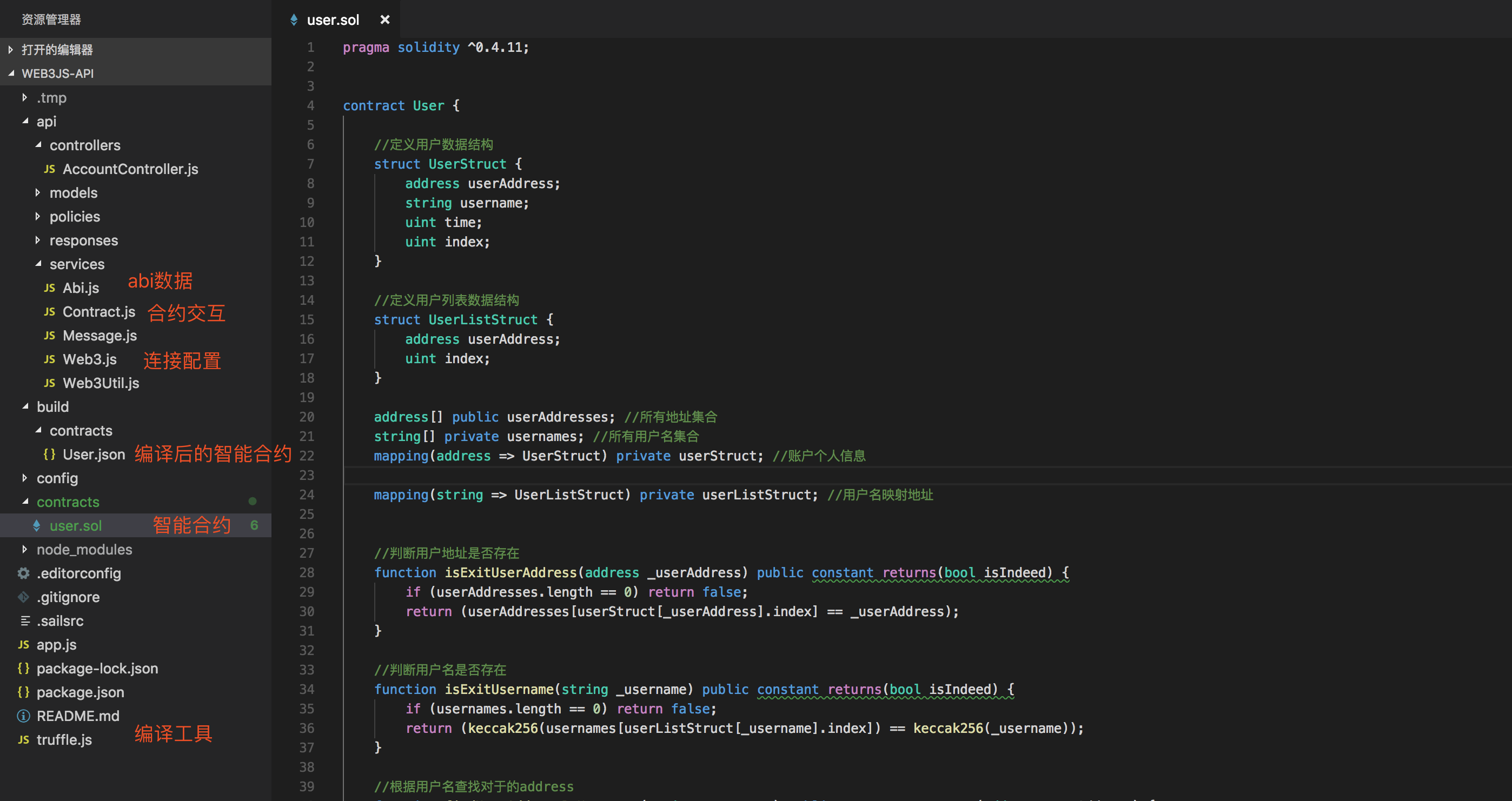The width and height of the screenshot is (1512, 801).
Task: Open package-lock.json file
Action: tap(97, 669)
